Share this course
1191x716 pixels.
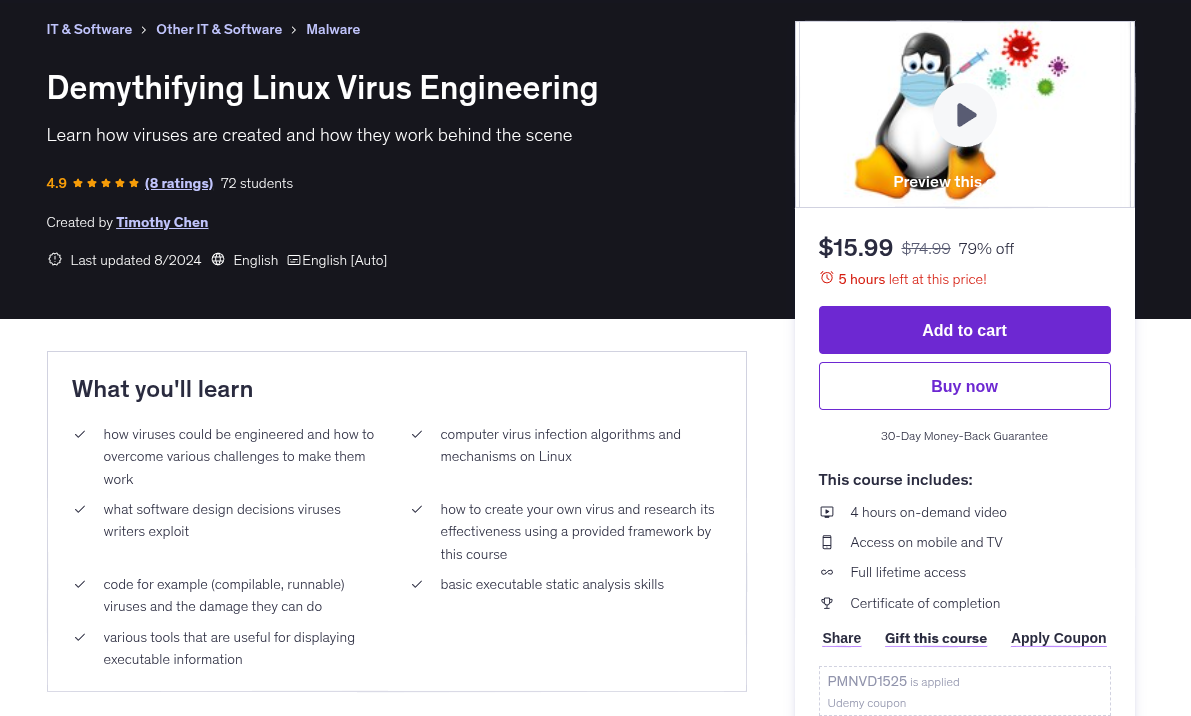(x=842, y=639)
